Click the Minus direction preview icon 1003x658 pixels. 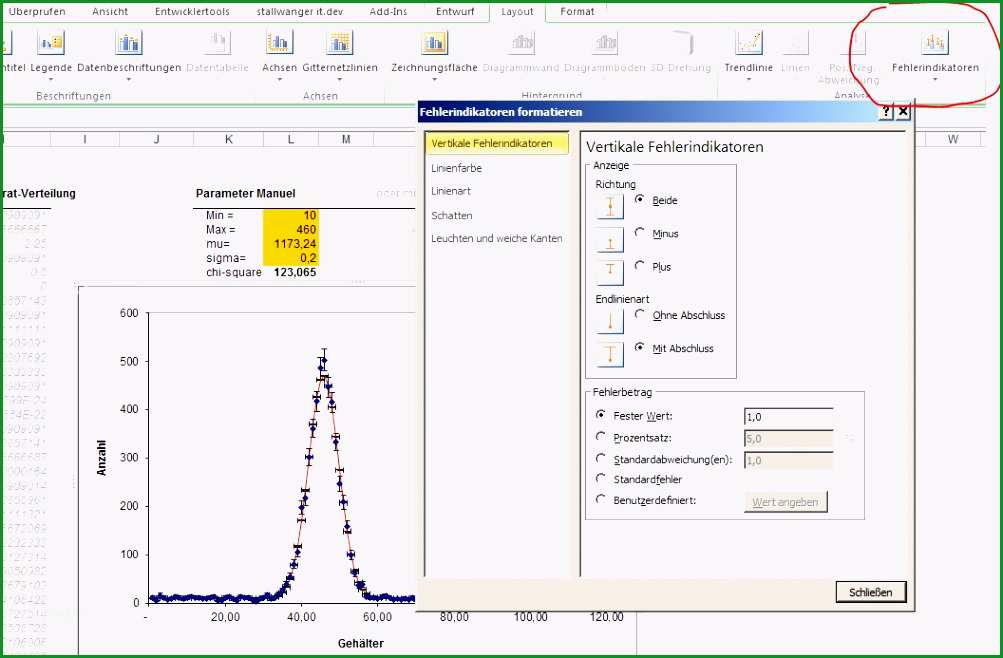pos(610,240)
